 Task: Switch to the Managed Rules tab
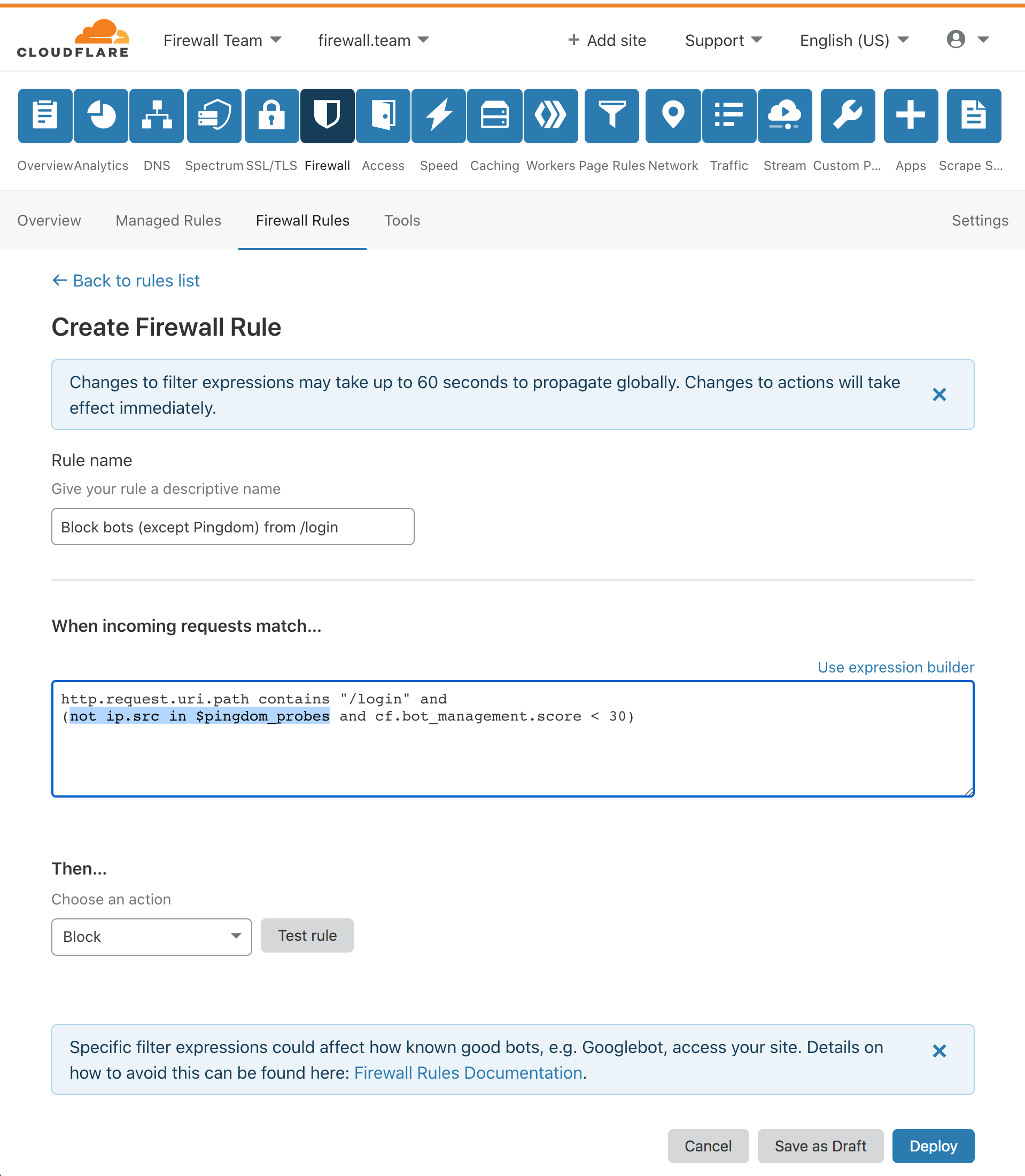click(168, 220)
